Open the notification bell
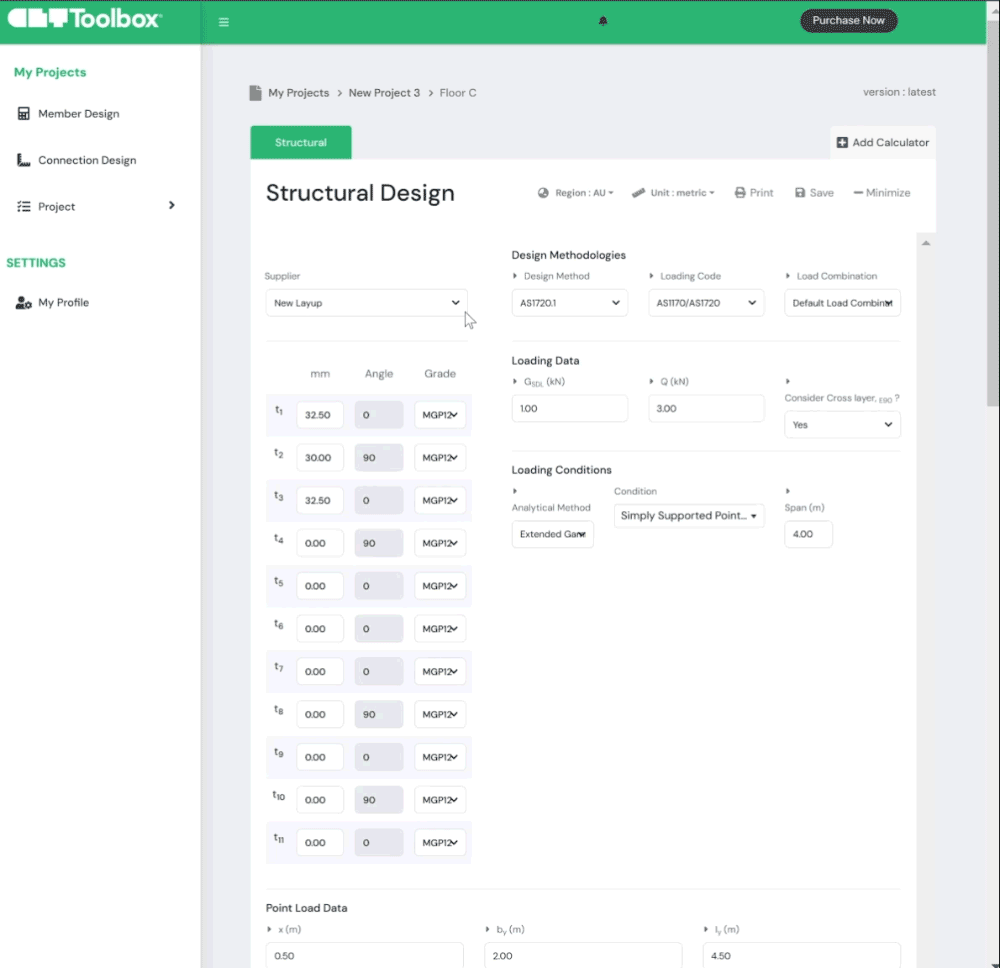 click(x=603, y=21)
